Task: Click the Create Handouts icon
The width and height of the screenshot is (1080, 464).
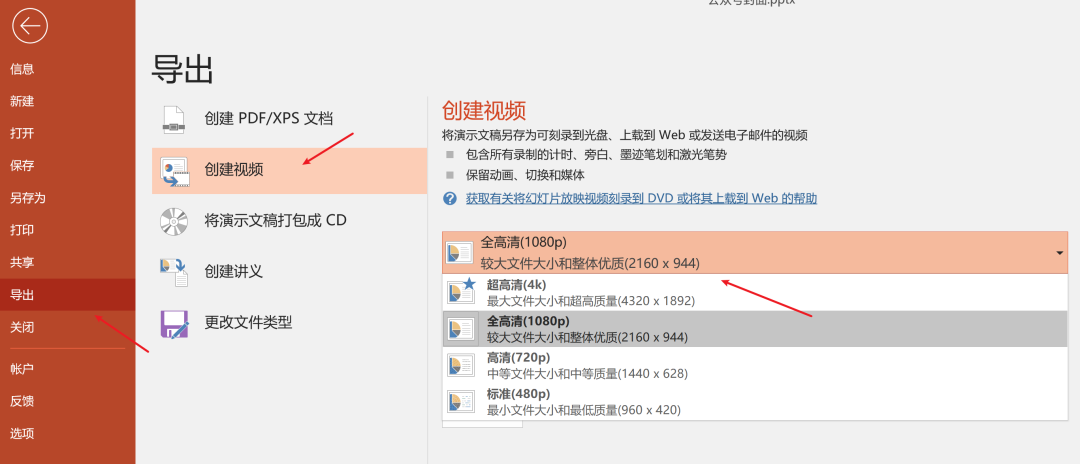Action: coord(174,272)
